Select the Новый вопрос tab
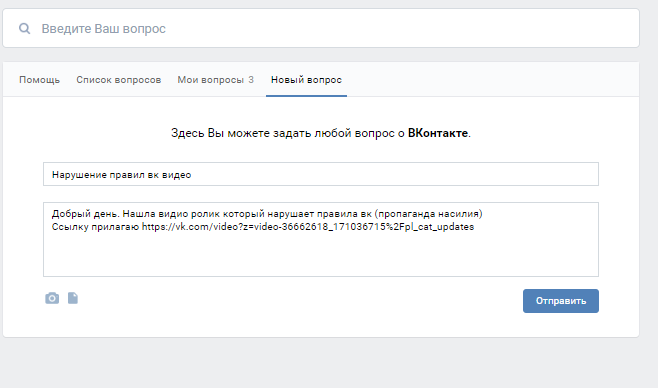This screenshot has height=388, width=658. (306, 80)
